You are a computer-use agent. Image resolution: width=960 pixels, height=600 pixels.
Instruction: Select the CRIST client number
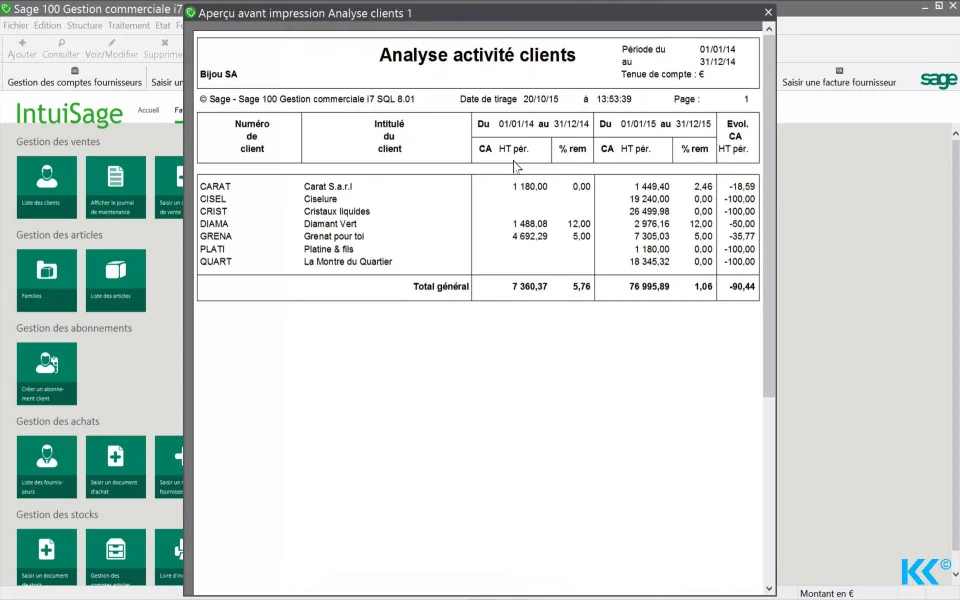[213, 211]
